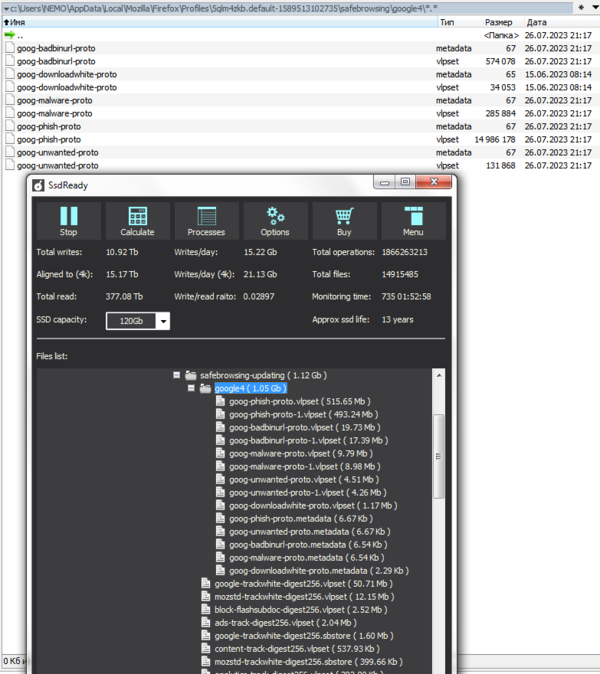Select goog-badbinurl-proto metadata file row
The height and width of the screenshot is (674, 600).
(299, 48)
